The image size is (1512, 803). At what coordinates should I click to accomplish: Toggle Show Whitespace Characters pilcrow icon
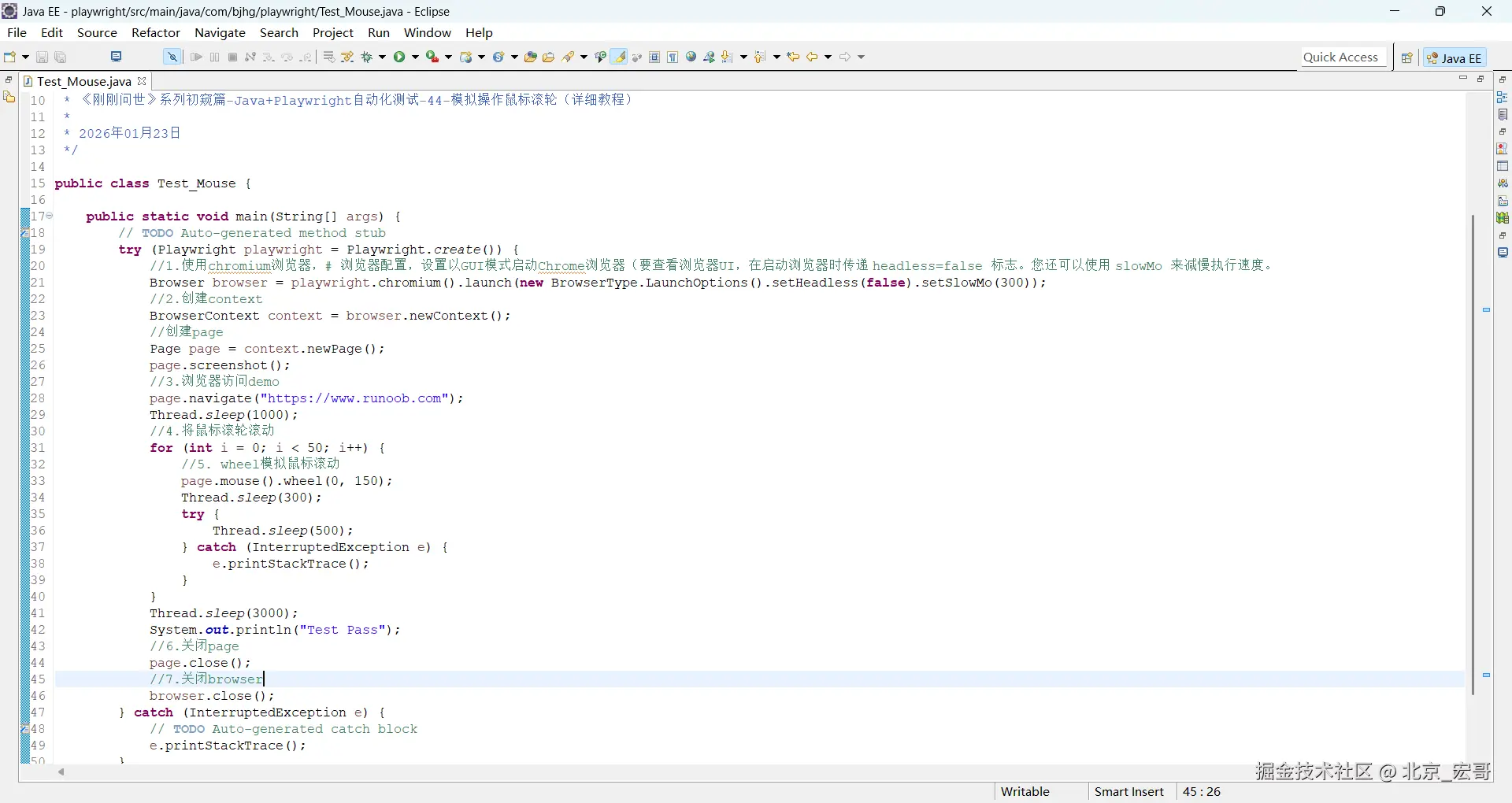[x=673, y=57]
